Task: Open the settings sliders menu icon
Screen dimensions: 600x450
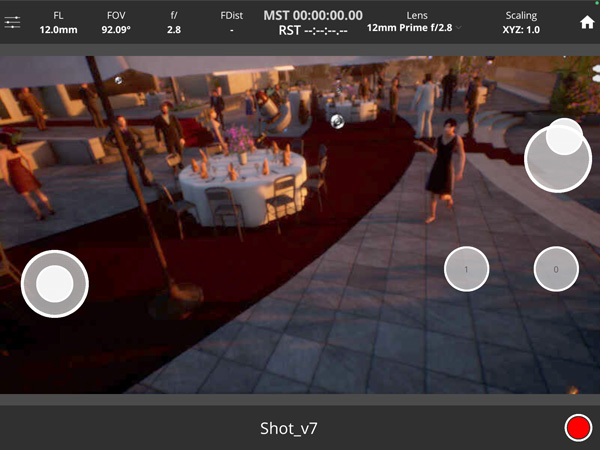Action: pyautogui.click(x=12, y=22)
